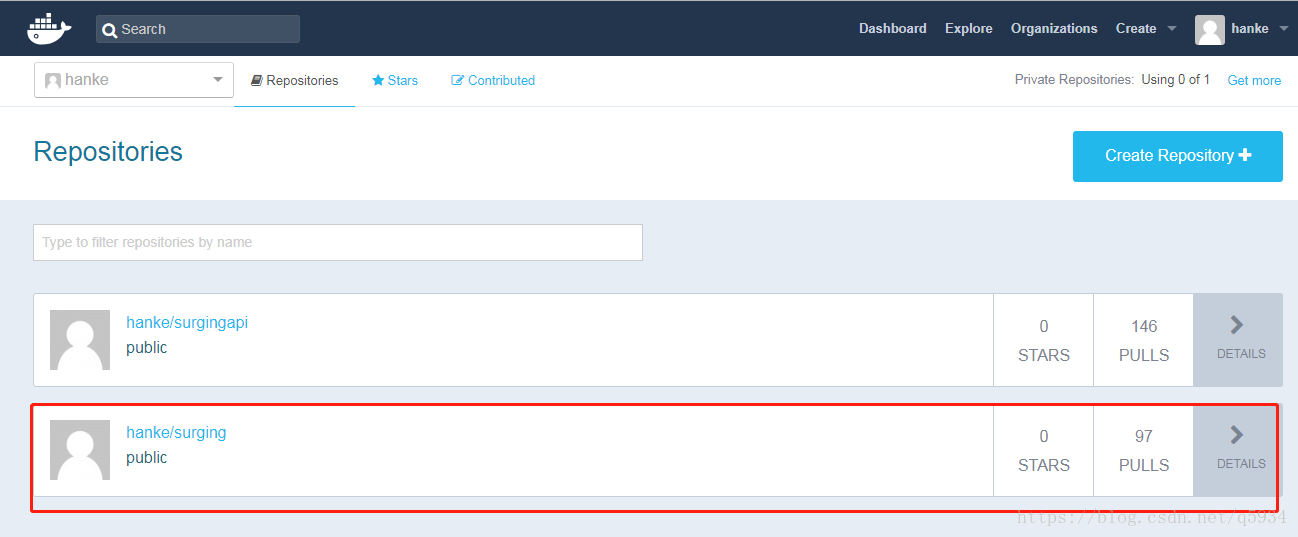Click the hanke/surging repository avatar thumbnail

80,450
